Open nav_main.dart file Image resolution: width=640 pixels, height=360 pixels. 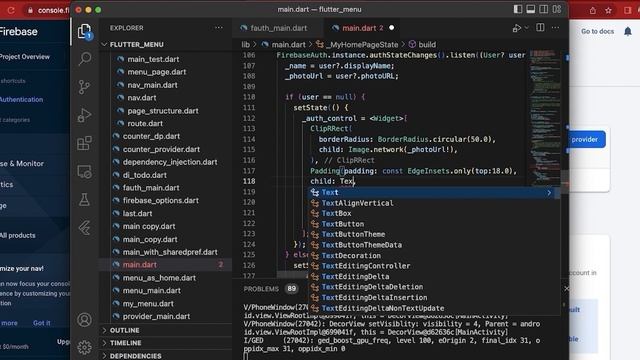coord(152,85)
